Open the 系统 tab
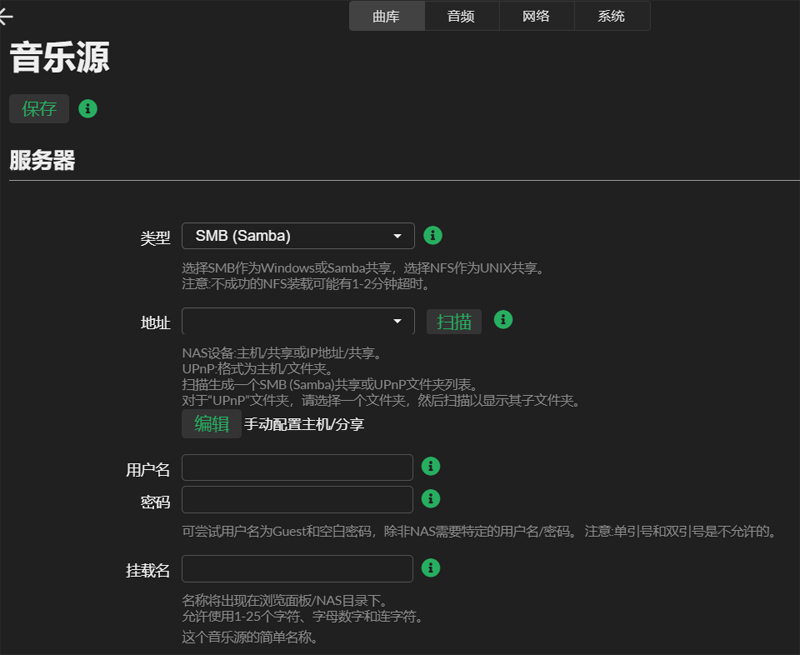The height and width of the screenshot is (655, 800). point(611,16)
